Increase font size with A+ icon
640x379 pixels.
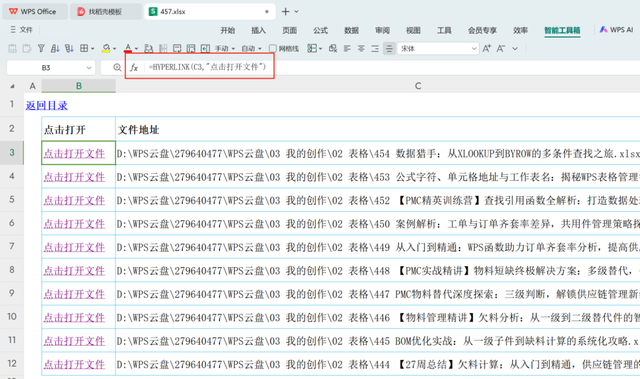[x=487, y=49]
